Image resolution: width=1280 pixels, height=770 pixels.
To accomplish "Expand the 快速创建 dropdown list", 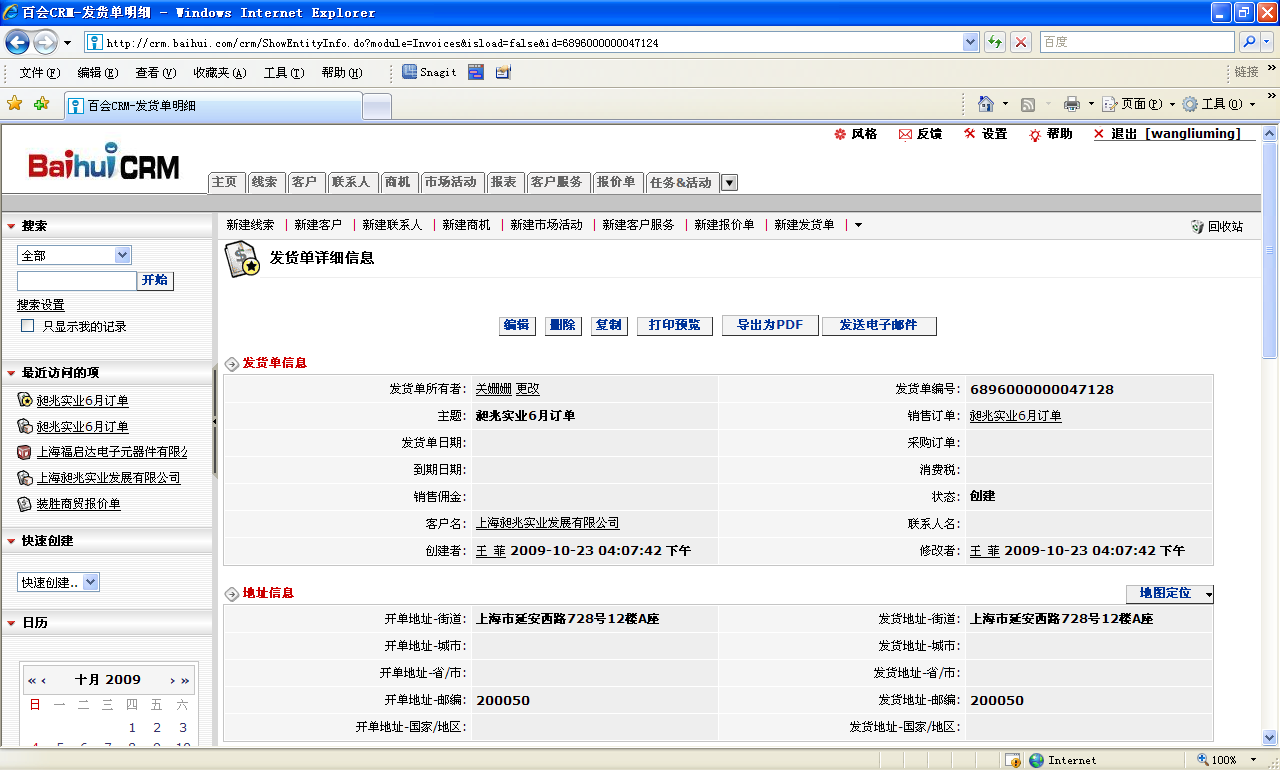I will pos(58,582).
